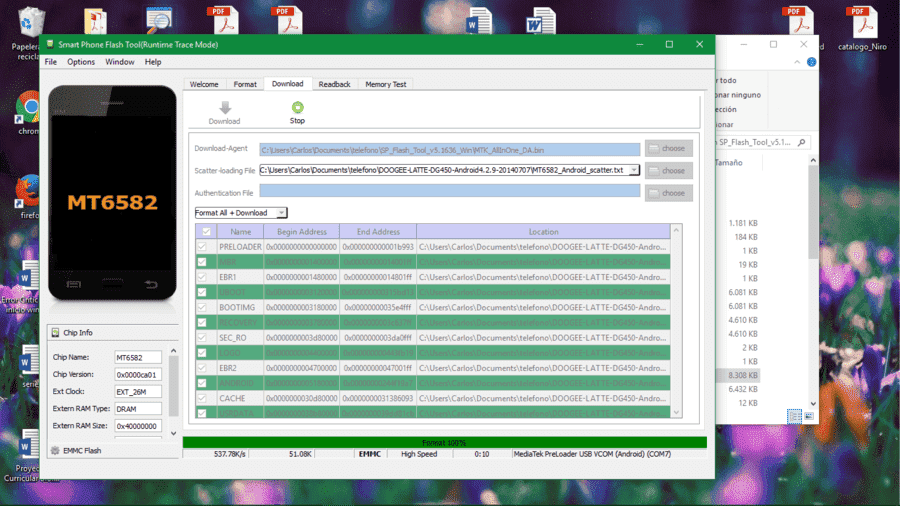The width and height of the screenshot is (900, 506).
Task: Switch to the Format tab
Action: point(245,84)
